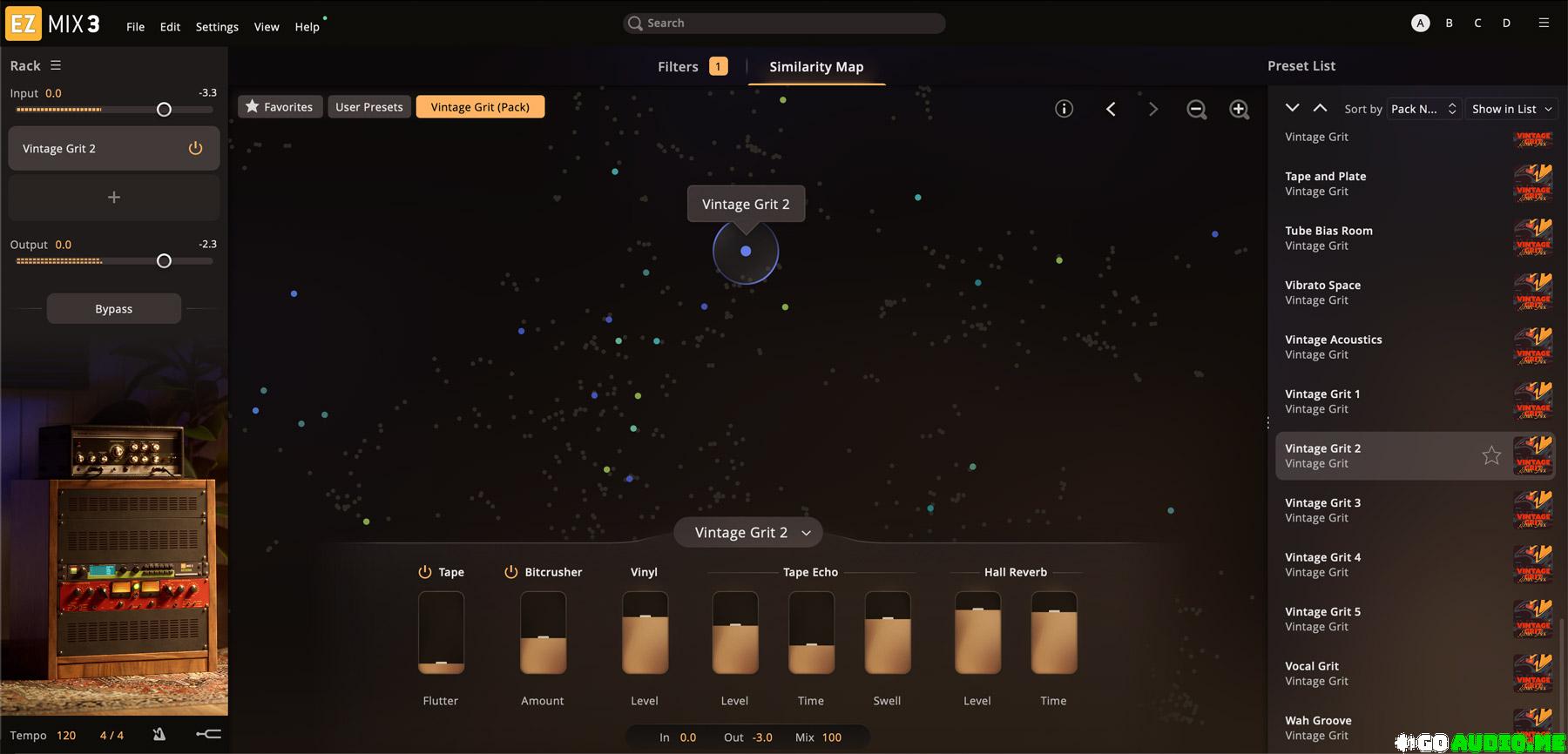Select the Vintage Acoustics preset
The image size is (1568, 754).
[x=1416, y=347]
